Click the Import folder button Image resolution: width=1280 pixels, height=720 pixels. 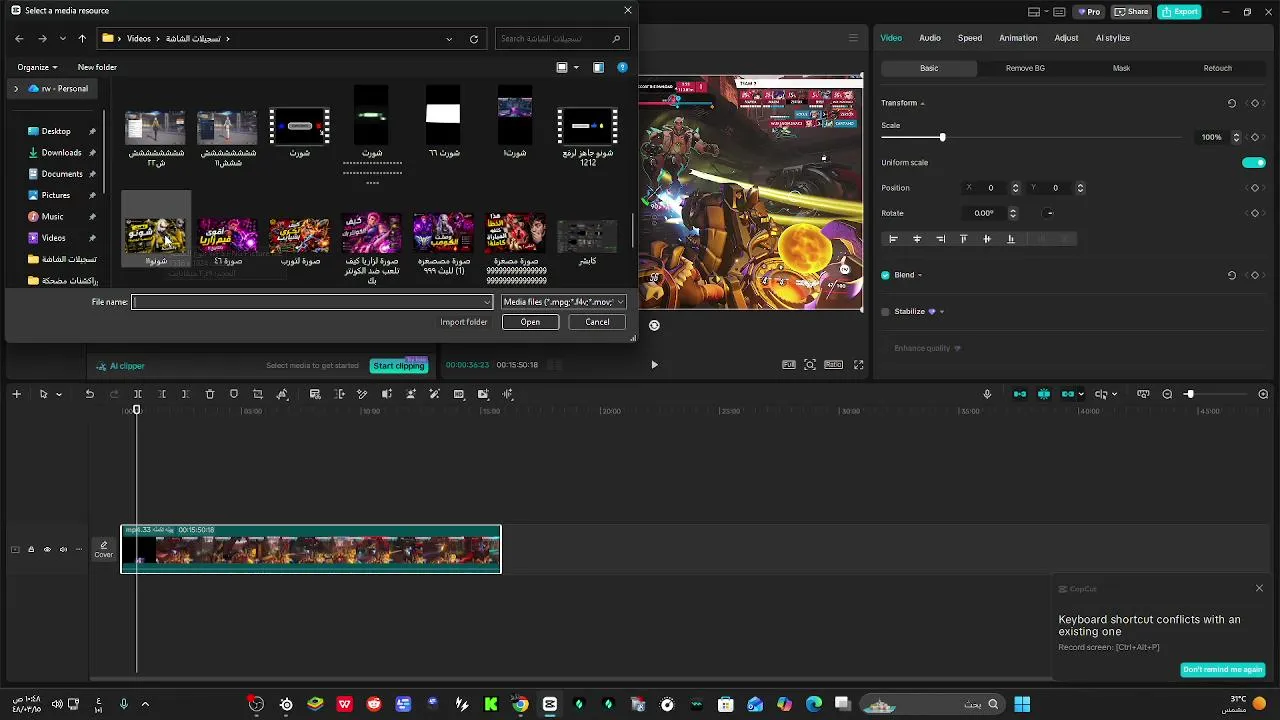click(464, 322)
